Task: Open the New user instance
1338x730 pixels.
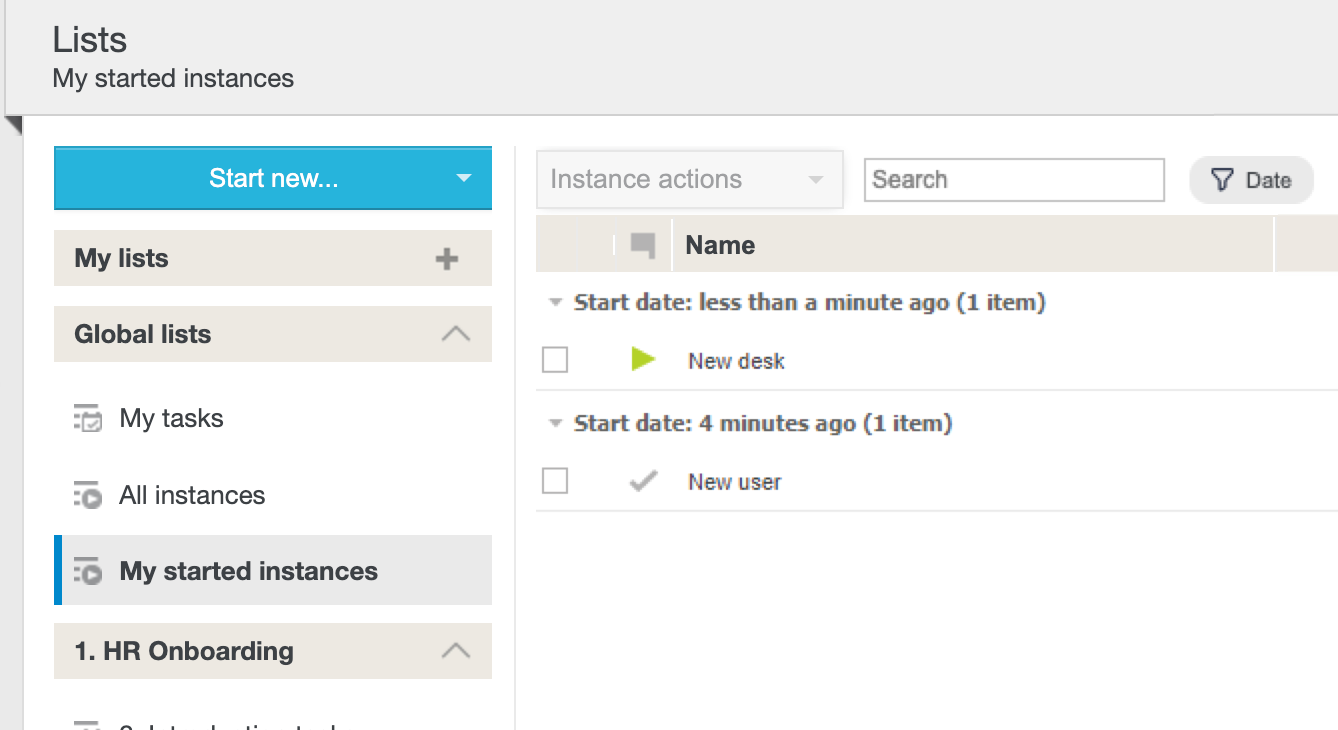Action: coord(734,482)
